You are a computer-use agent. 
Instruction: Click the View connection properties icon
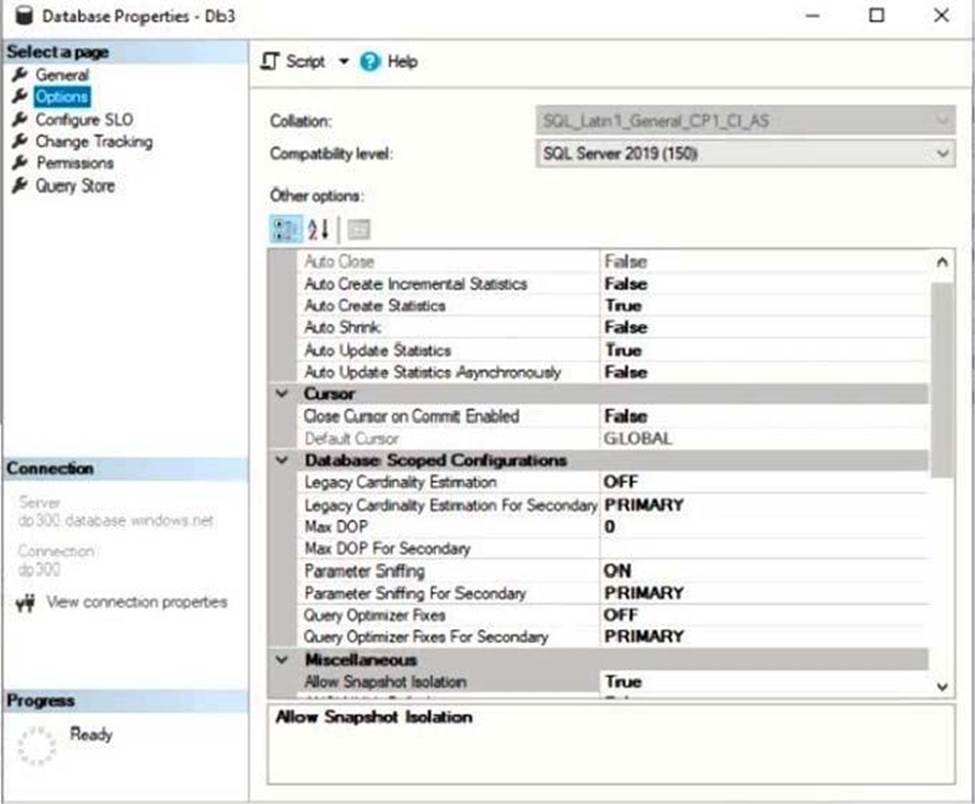pos(26,603)
